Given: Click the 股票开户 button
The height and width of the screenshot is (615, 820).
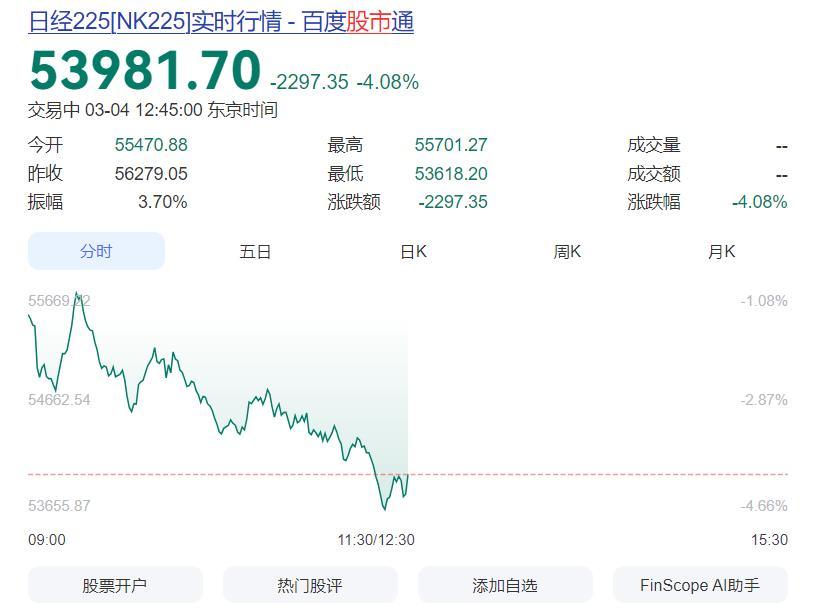Looking at the screenshot, I should (114, 585).
